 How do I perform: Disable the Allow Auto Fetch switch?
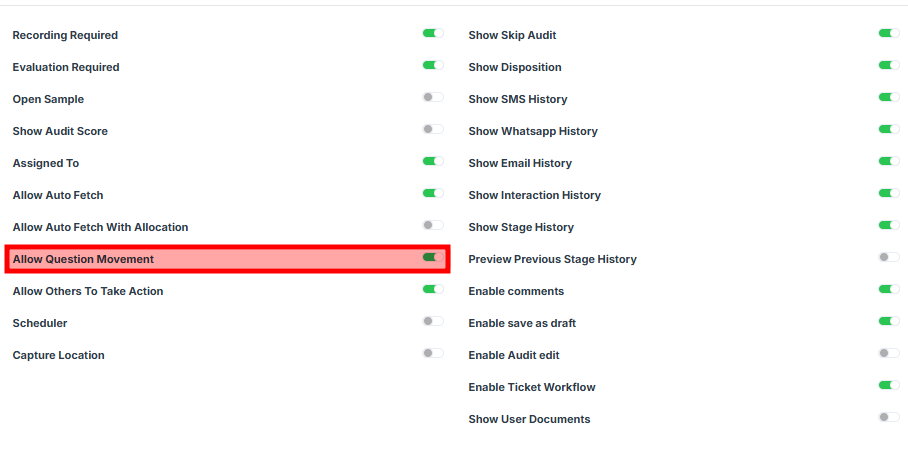point(433,193)
